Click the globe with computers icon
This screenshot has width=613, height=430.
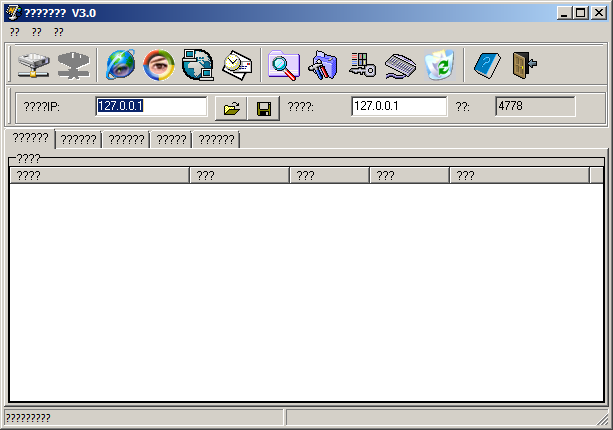(x=197, y=65)
